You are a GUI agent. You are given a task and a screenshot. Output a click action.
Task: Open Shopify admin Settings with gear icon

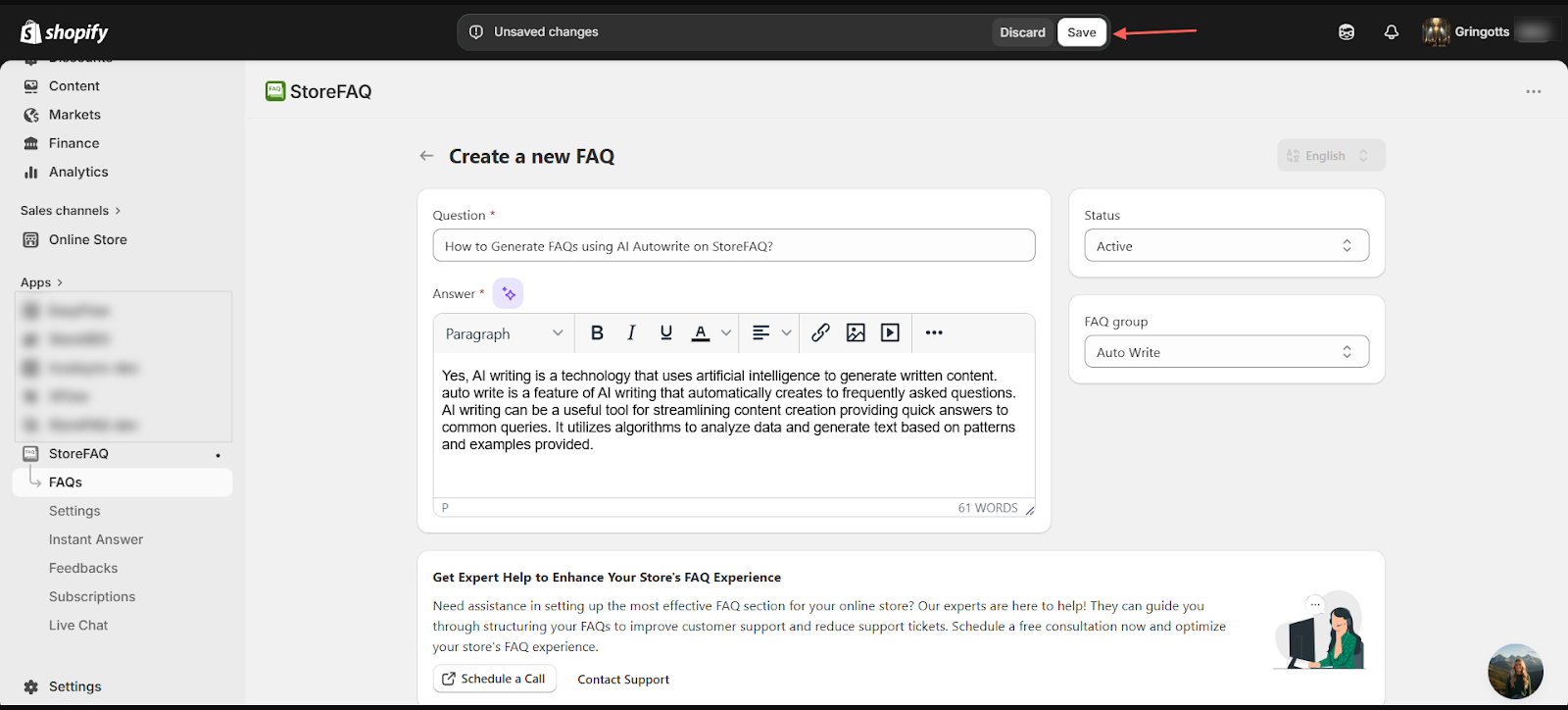point(63,686)
